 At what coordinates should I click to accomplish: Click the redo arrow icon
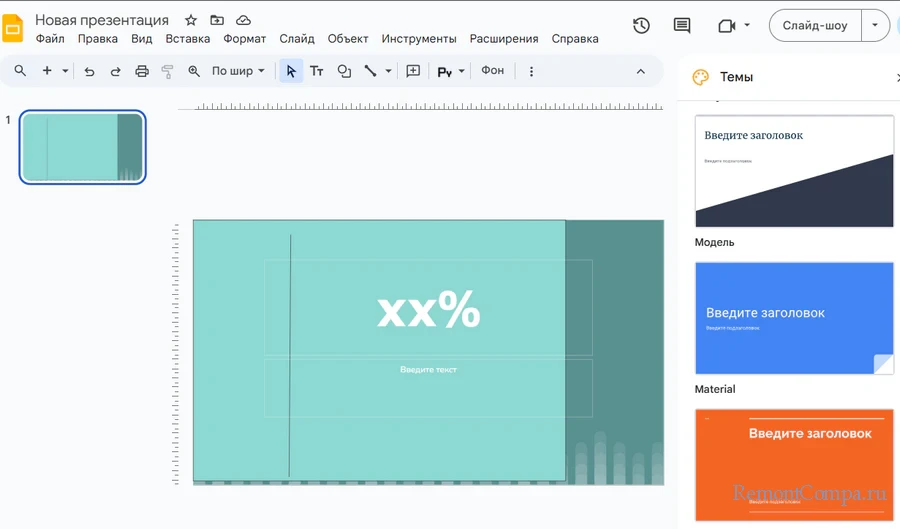(115, 71)
